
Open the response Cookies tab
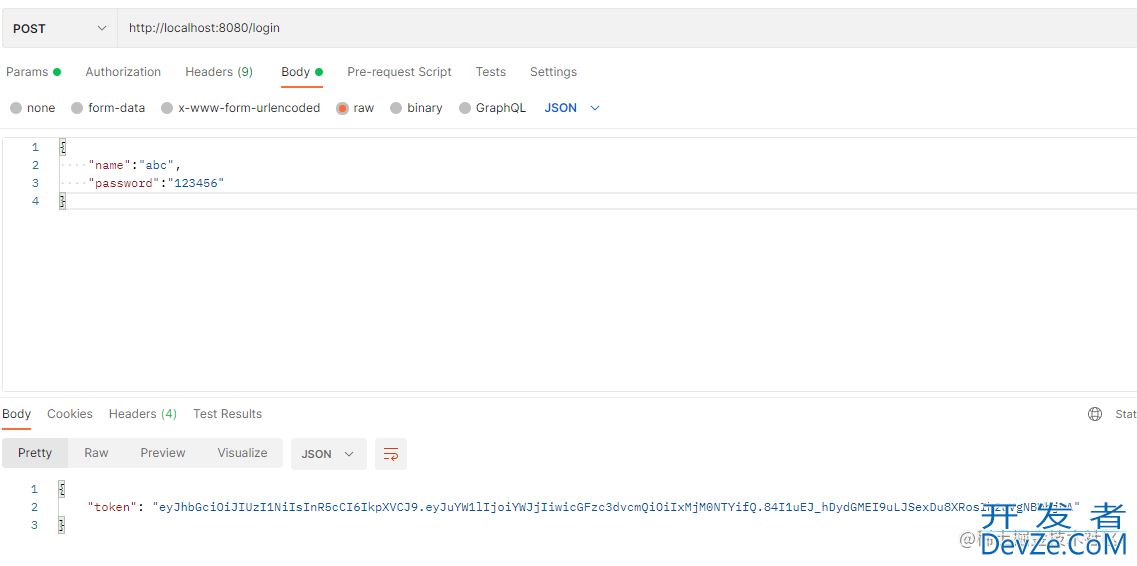[70, 414]
